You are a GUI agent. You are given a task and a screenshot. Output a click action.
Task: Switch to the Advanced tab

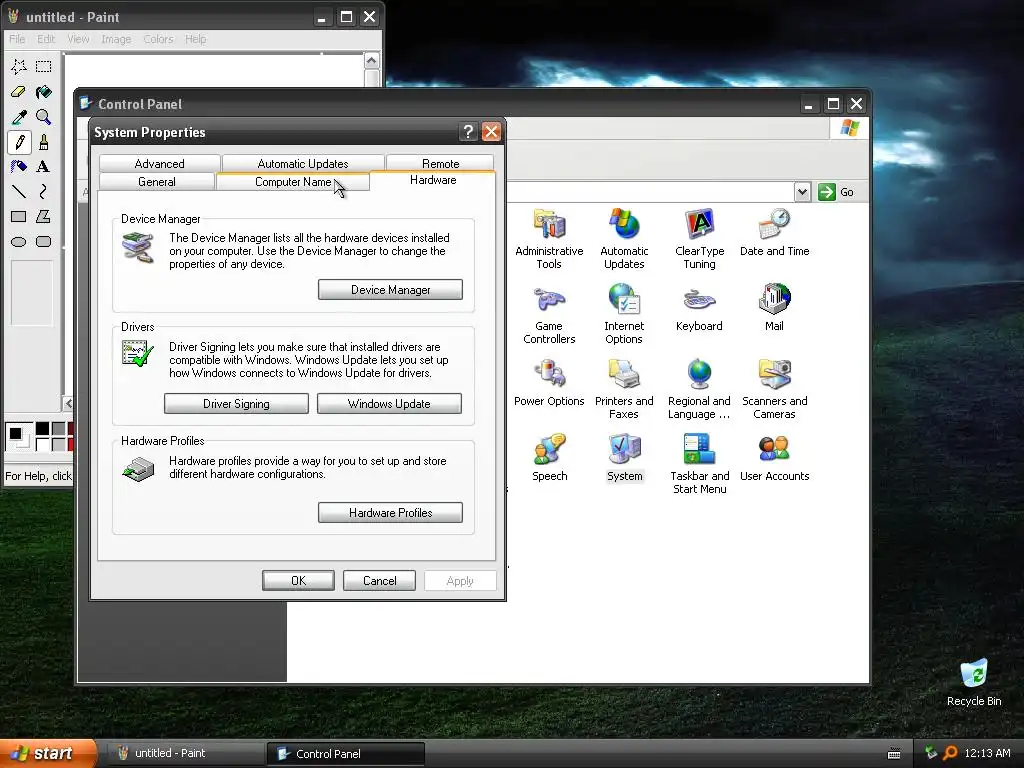click(x=159, y=163)
